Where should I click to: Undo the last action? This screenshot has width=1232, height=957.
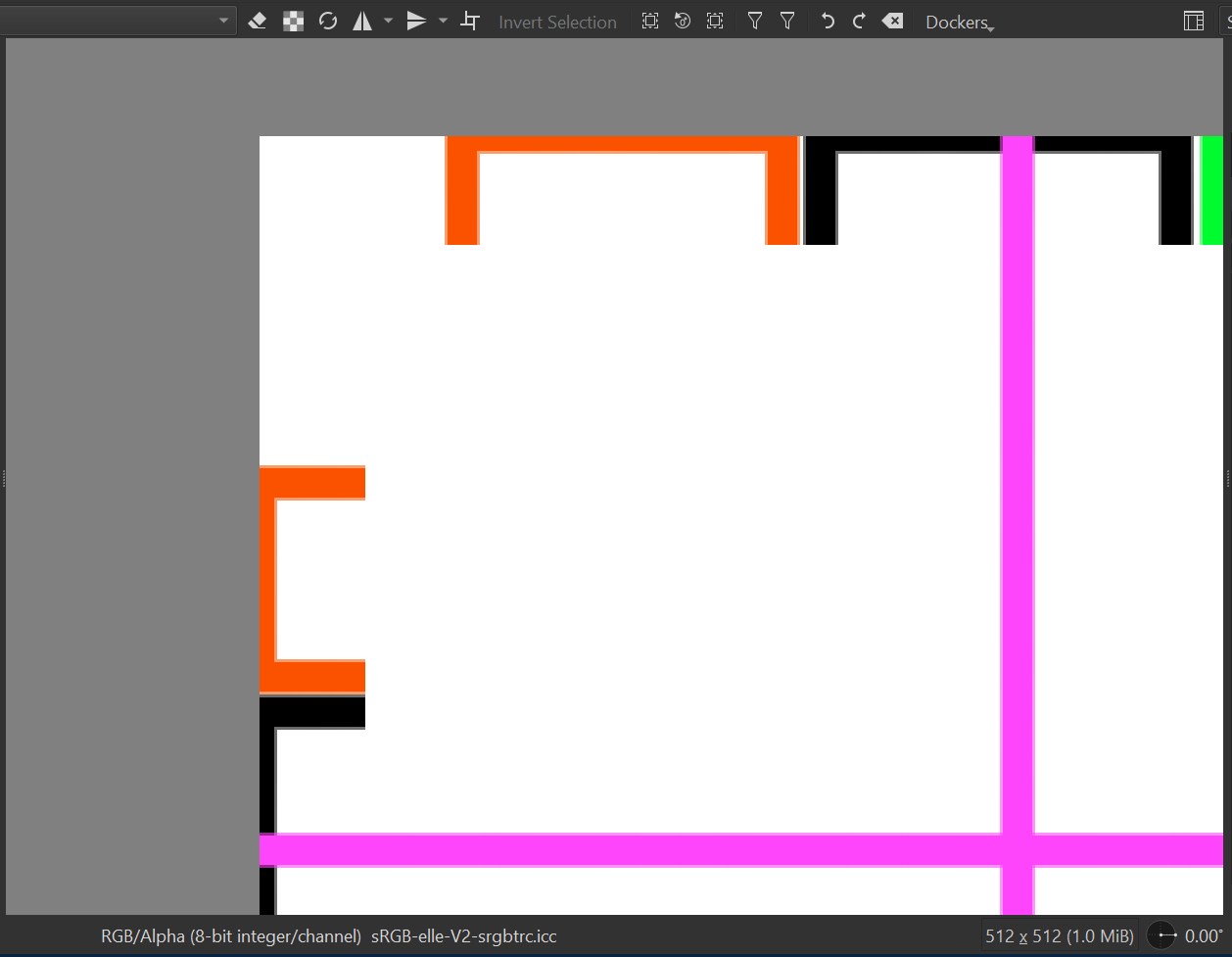point(828,22)
